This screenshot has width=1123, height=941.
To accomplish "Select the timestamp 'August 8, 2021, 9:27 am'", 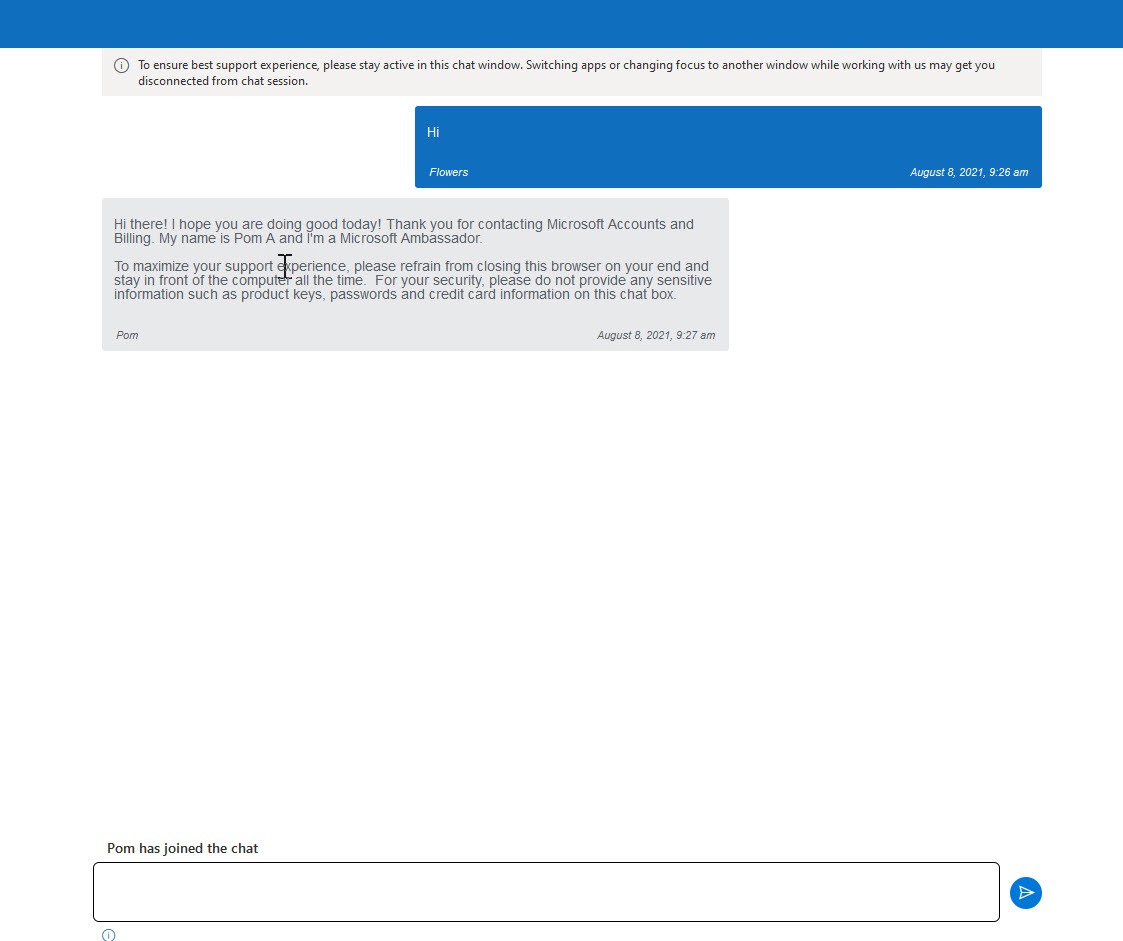I will click(656, 335).
